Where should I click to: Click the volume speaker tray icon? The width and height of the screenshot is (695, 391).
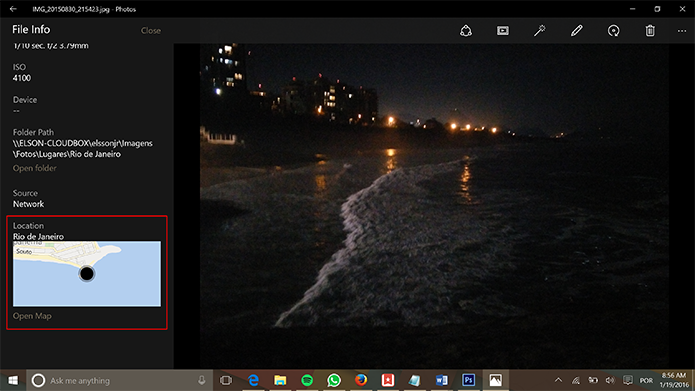pyautogui.click(x=610, y=380)
